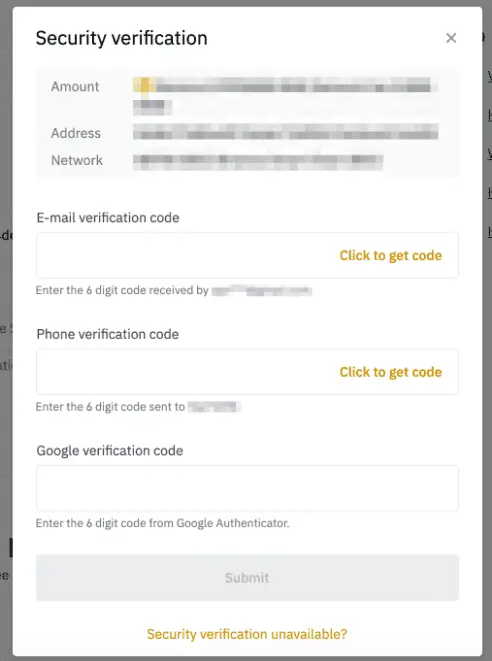The height and width of the screenshot is (661, 492).
Task: Open Security verification unavailable link
Action: [x=247, y=634]
